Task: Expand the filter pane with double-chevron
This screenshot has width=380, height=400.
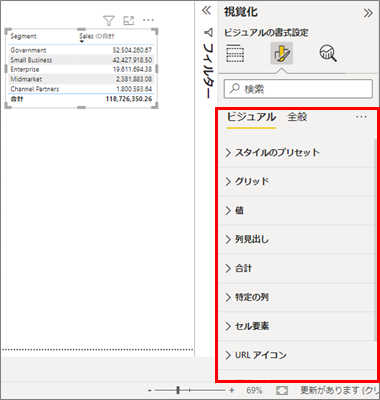Action: pos(207,11)
